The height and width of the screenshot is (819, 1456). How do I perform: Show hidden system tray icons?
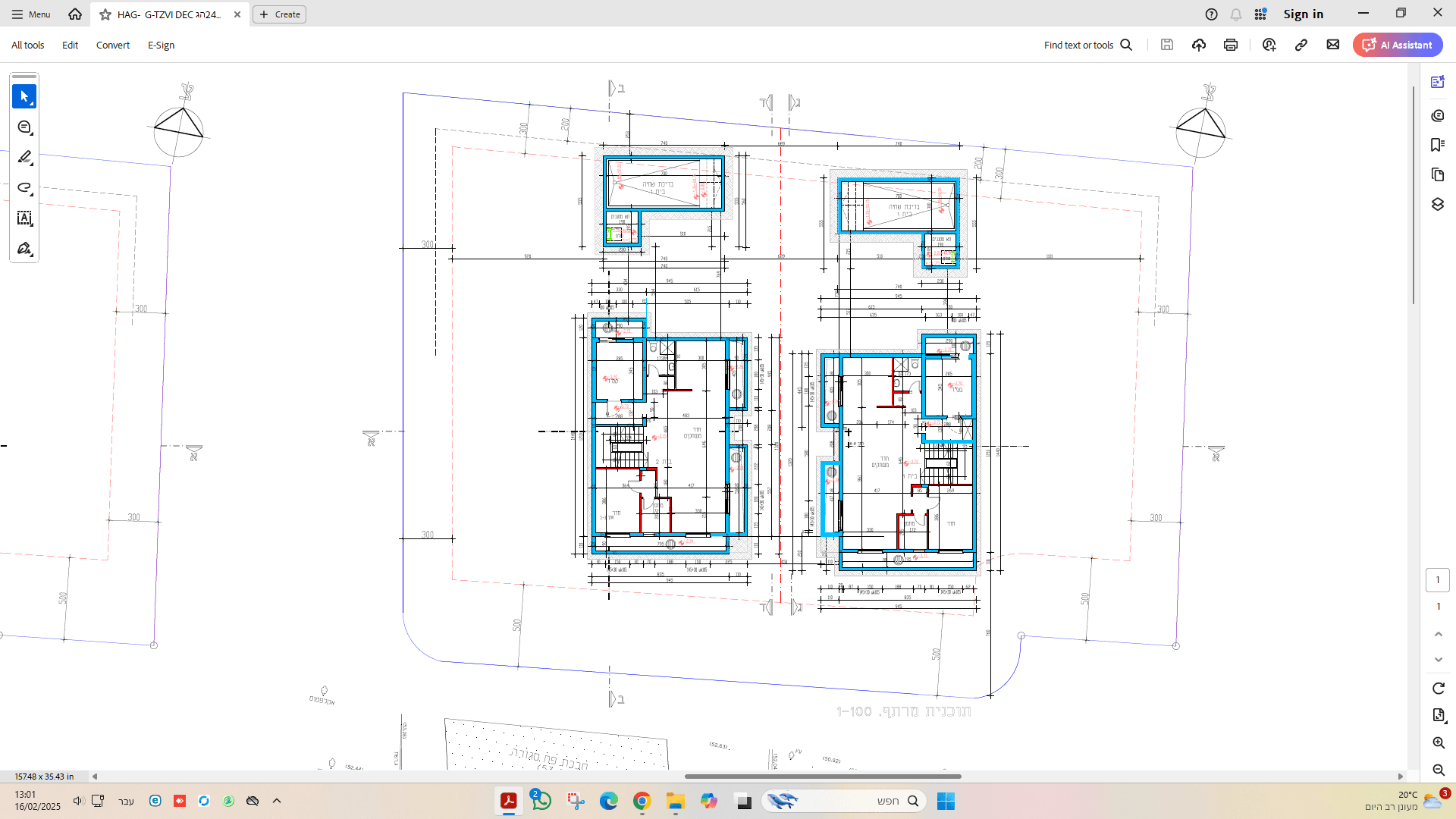(x=277, y=801)
